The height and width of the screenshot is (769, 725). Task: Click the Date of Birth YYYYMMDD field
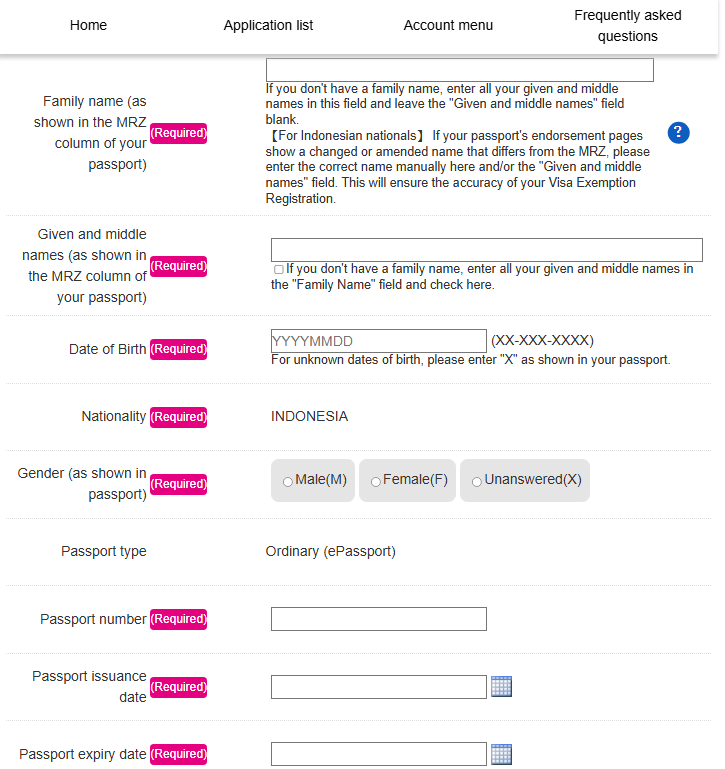point(378,341)
